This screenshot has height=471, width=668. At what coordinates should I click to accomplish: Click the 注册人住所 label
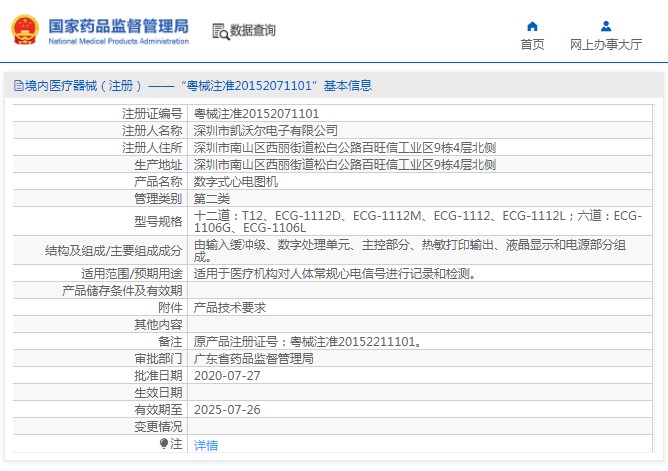[x=152, y=148]
